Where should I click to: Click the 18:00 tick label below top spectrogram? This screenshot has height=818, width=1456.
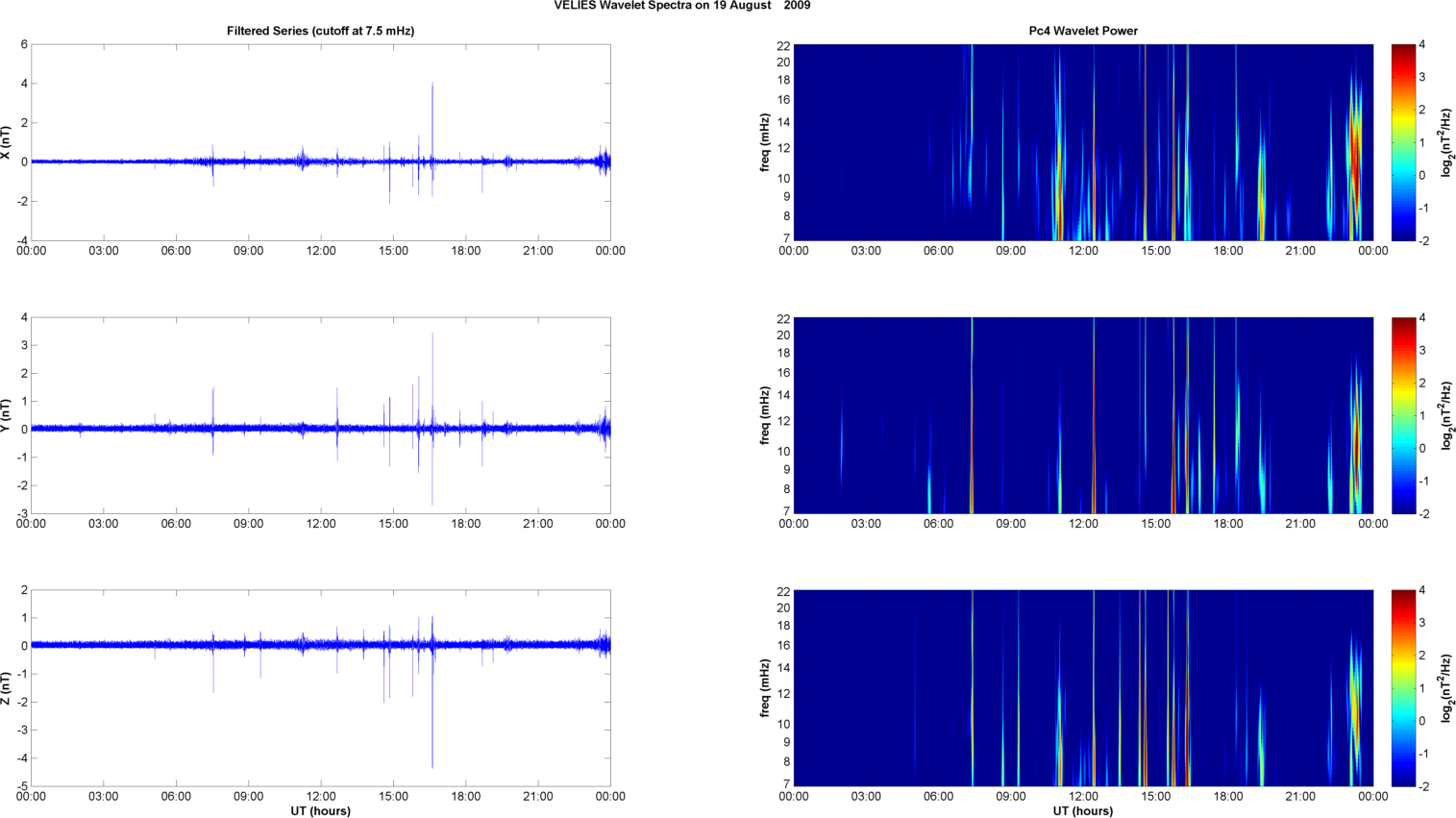[x=1228, y=251]
